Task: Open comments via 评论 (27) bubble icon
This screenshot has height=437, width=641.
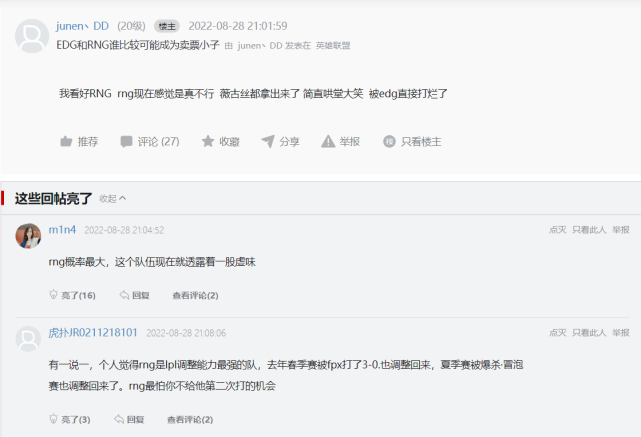Action: (x=126, y=141)
